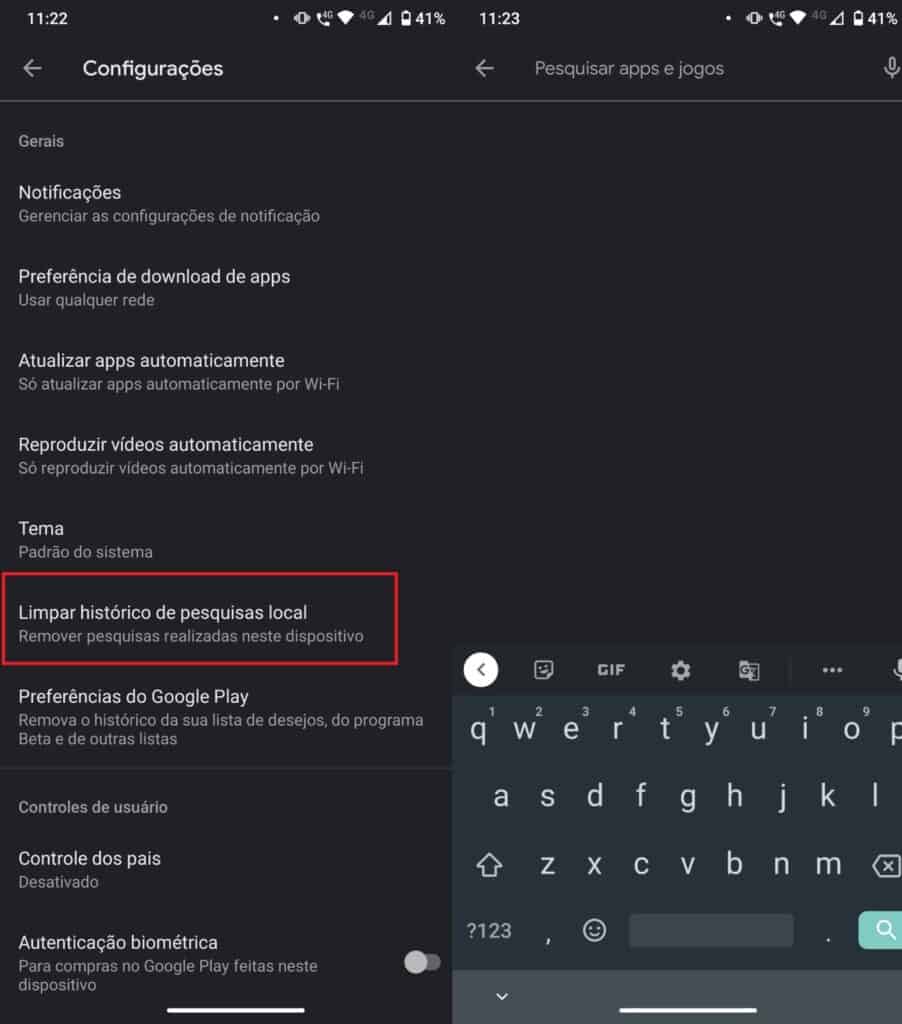Image resolution: width=902 pixels, height=1024 pixels.
Task: Switch keyboard to ?123 symbols
Action: [x=489, y=931]
